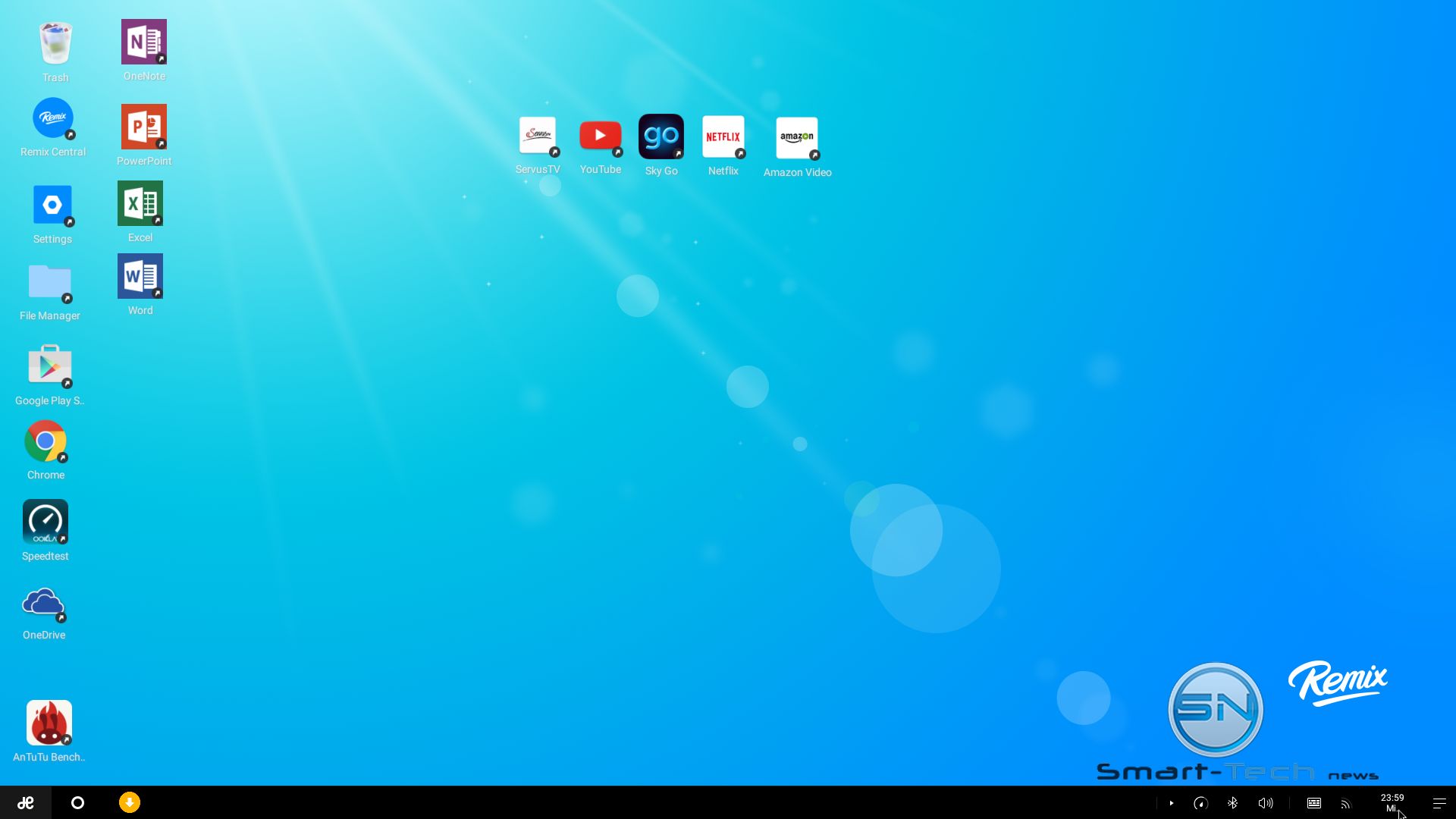
Task: Open the Sky Go app
Action: pyautogui.click(x=661, y=136)
